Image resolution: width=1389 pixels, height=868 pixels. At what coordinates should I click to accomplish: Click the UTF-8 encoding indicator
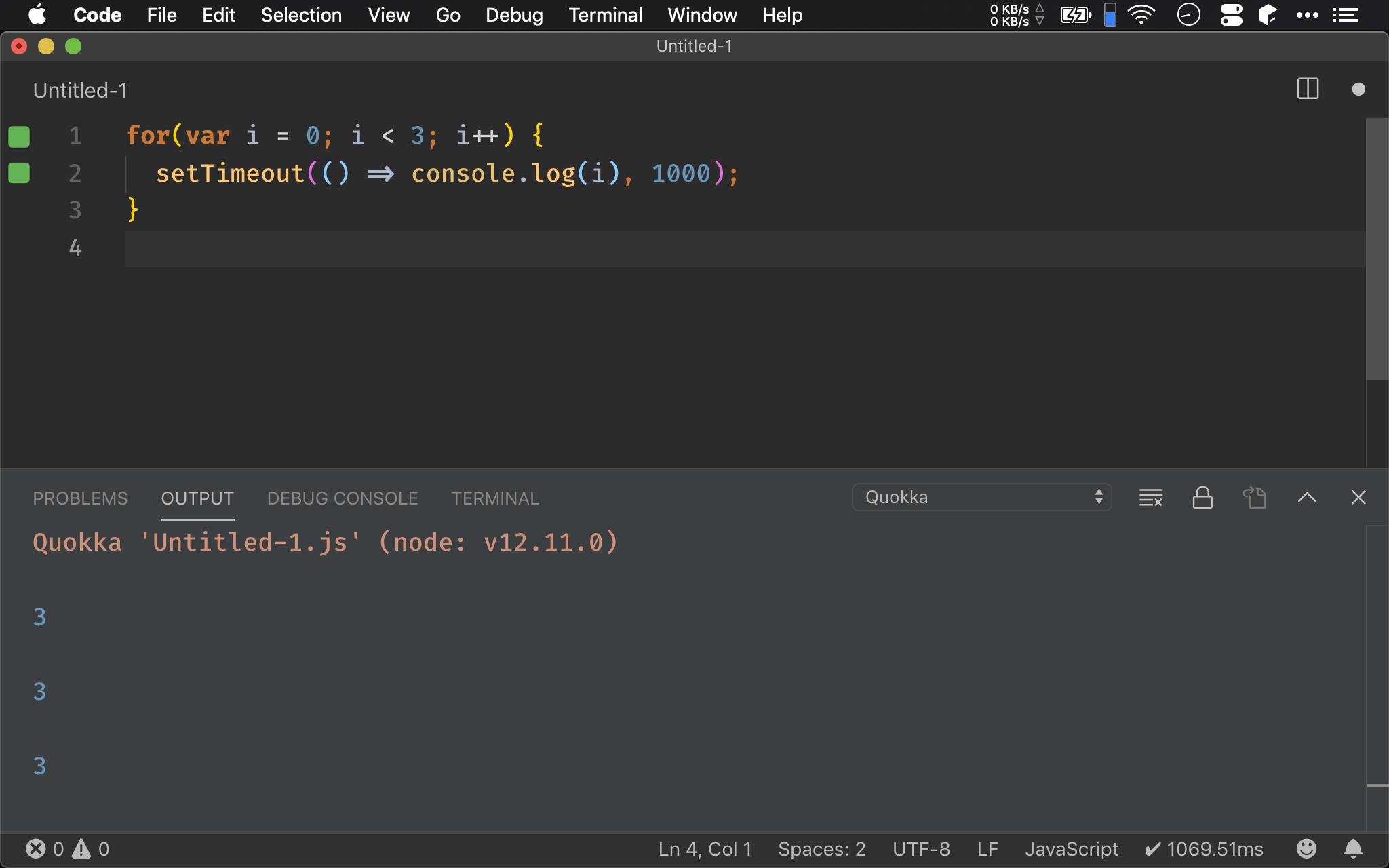(x=920, y=847)
